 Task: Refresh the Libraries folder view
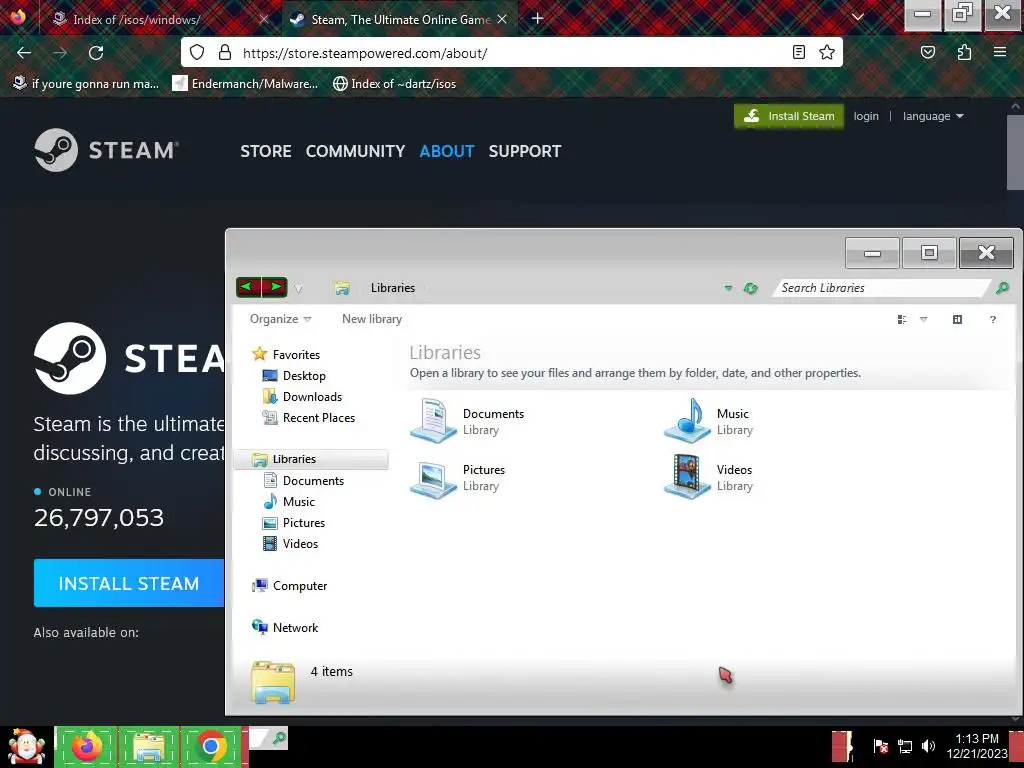[x=751, y=288]
